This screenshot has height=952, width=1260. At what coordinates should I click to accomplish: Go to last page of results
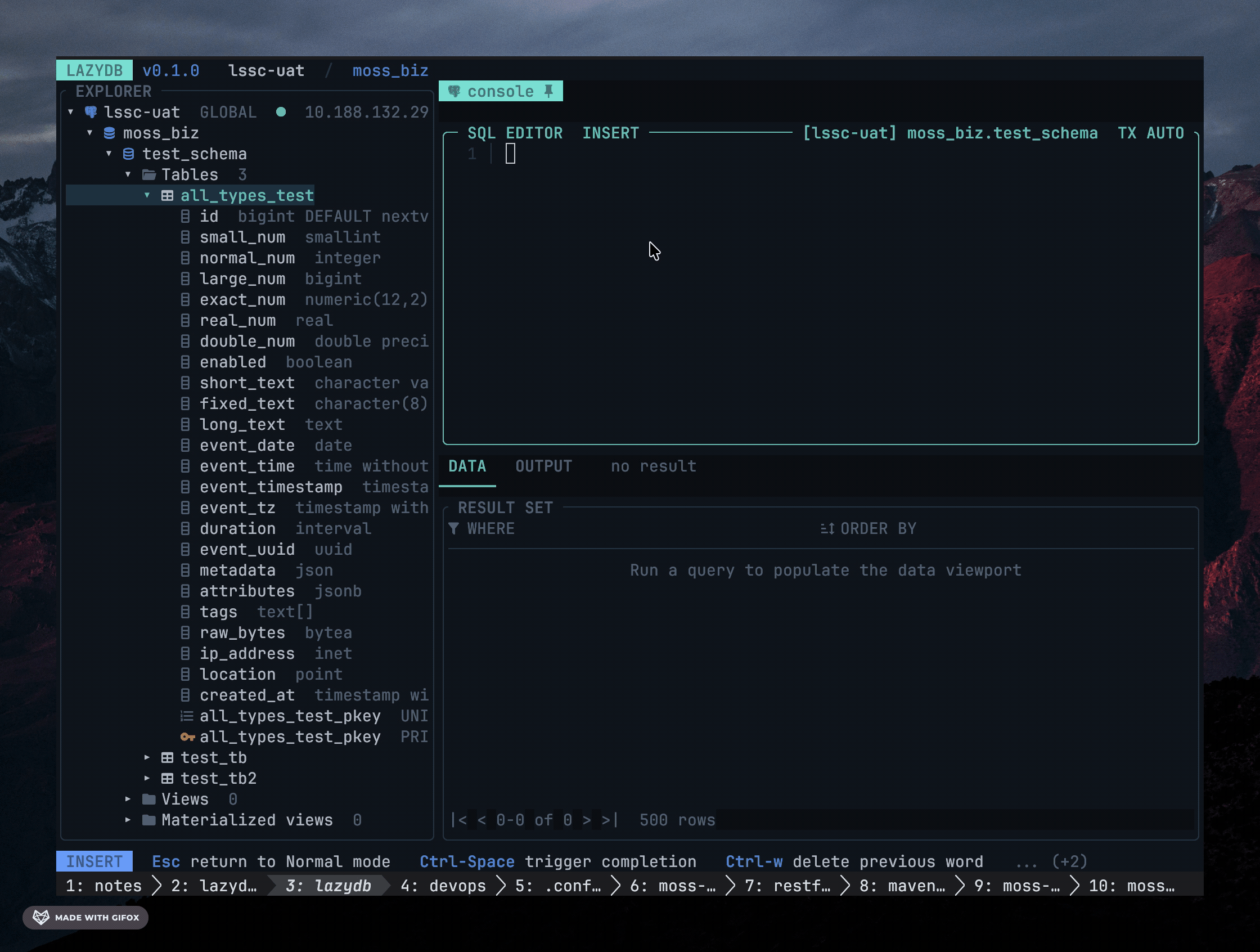[610, 820]
